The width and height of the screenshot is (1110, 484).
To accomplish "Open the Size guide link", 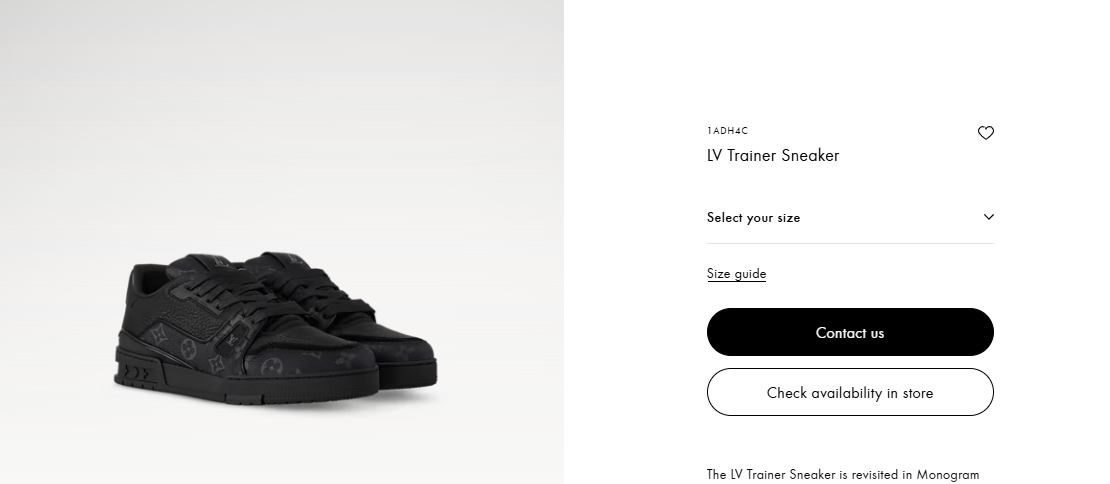I will 736,274.
